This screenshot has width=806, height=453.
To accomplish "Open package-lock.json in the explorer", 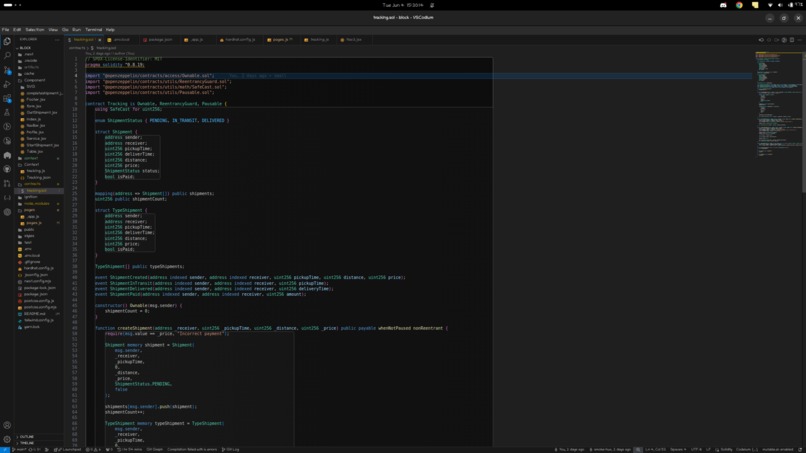I will [x=40, y=288].
